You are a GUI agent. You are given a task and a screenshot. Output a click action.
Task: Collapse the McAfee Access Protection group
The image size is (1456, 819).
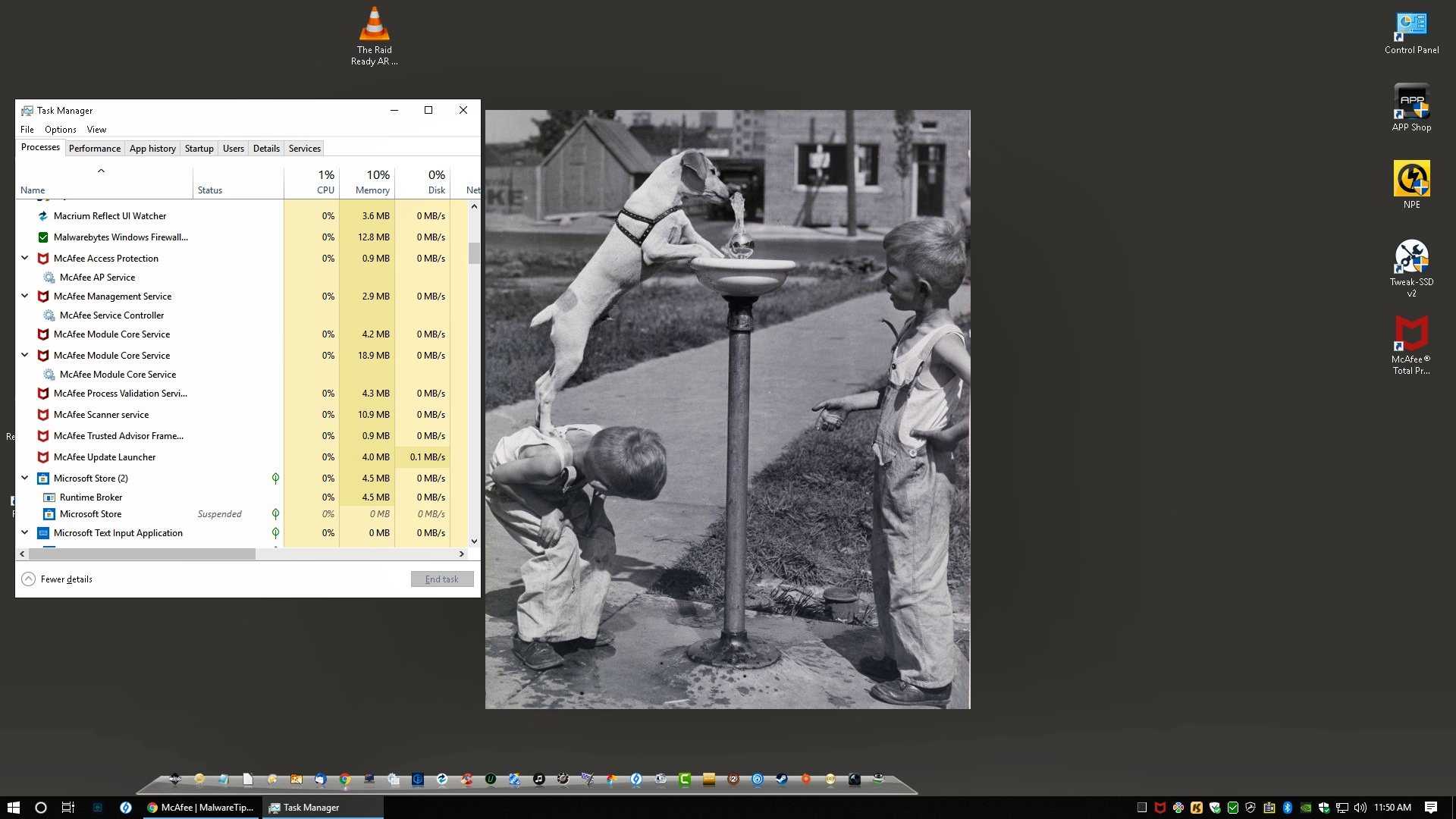coord(24,259)
